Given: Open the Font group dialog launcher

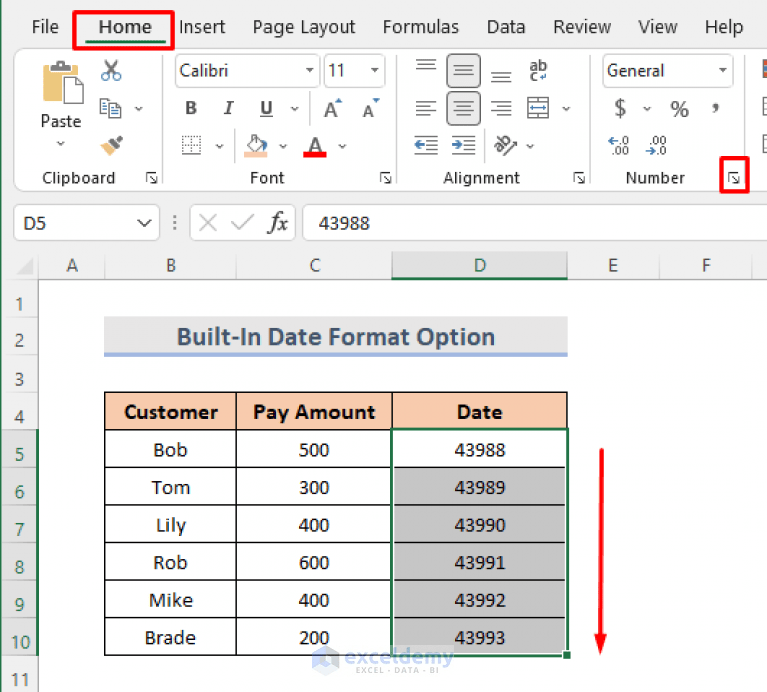Looking at the screenshot, I should click(385, 178).
